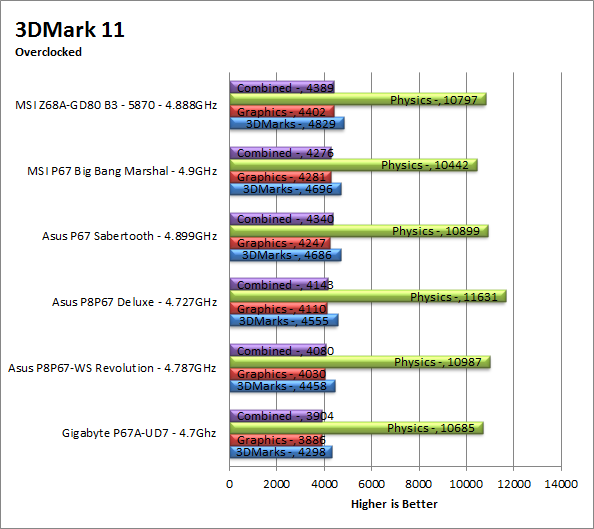This screenshot has height=529, width=594.
Task: Click the '4000' axis tick label
Action: click(x=324, y=484)
